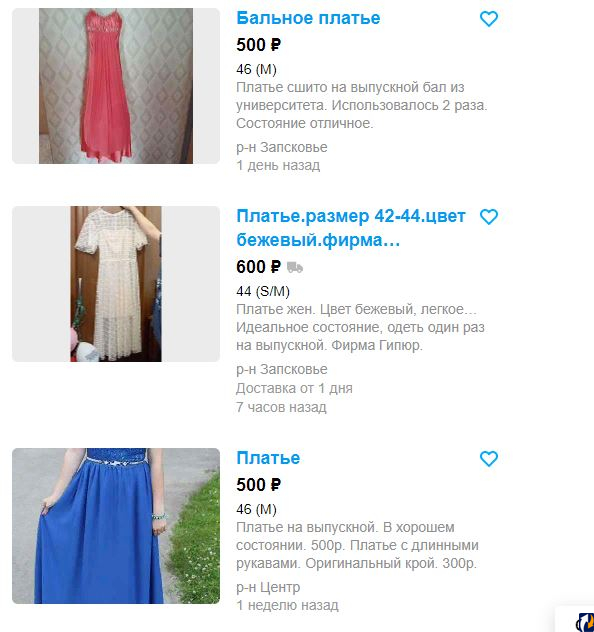Select description mentioning Фирма Гипюр
This screenshot has height=632, width=594.
point(360,327)
